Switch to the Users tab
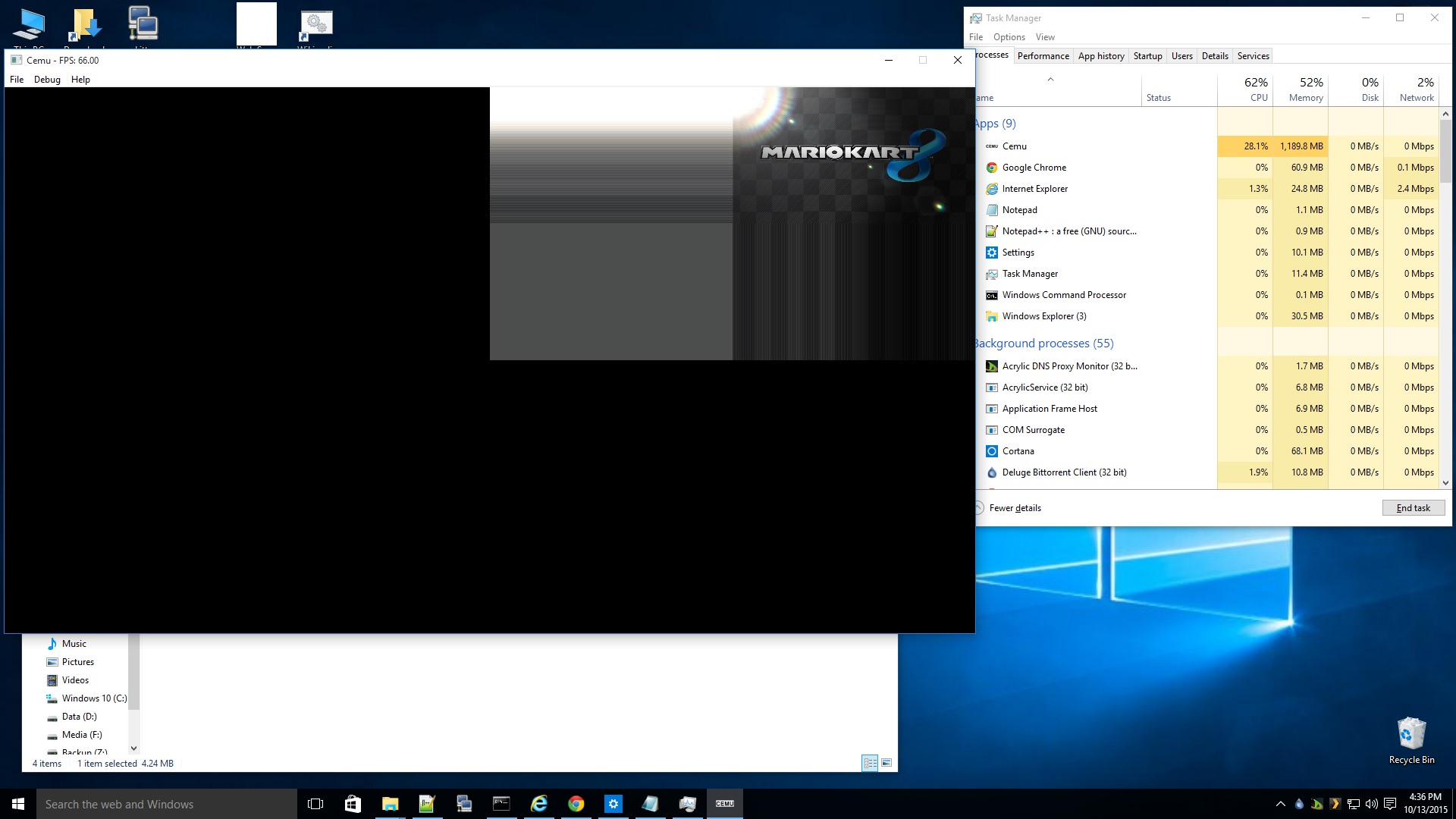Image resolution: width=1456 pixels, height=819 pixels. [x=1181, y=56]
